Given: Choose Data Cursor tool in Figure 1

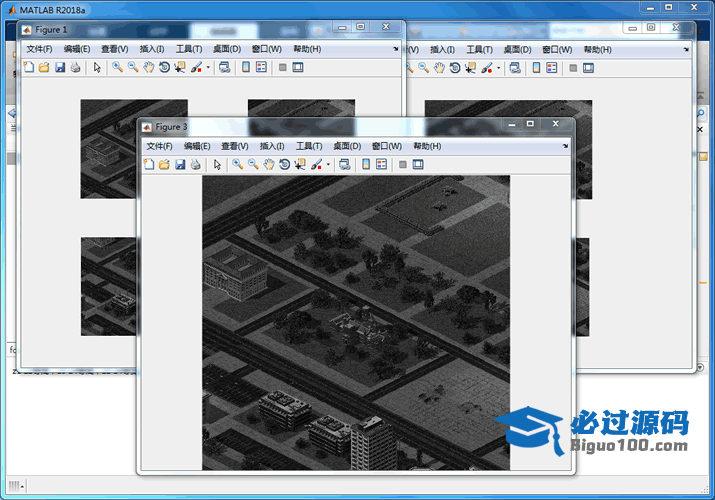Looking at the screenshot, I should click(x=180, y=67).
